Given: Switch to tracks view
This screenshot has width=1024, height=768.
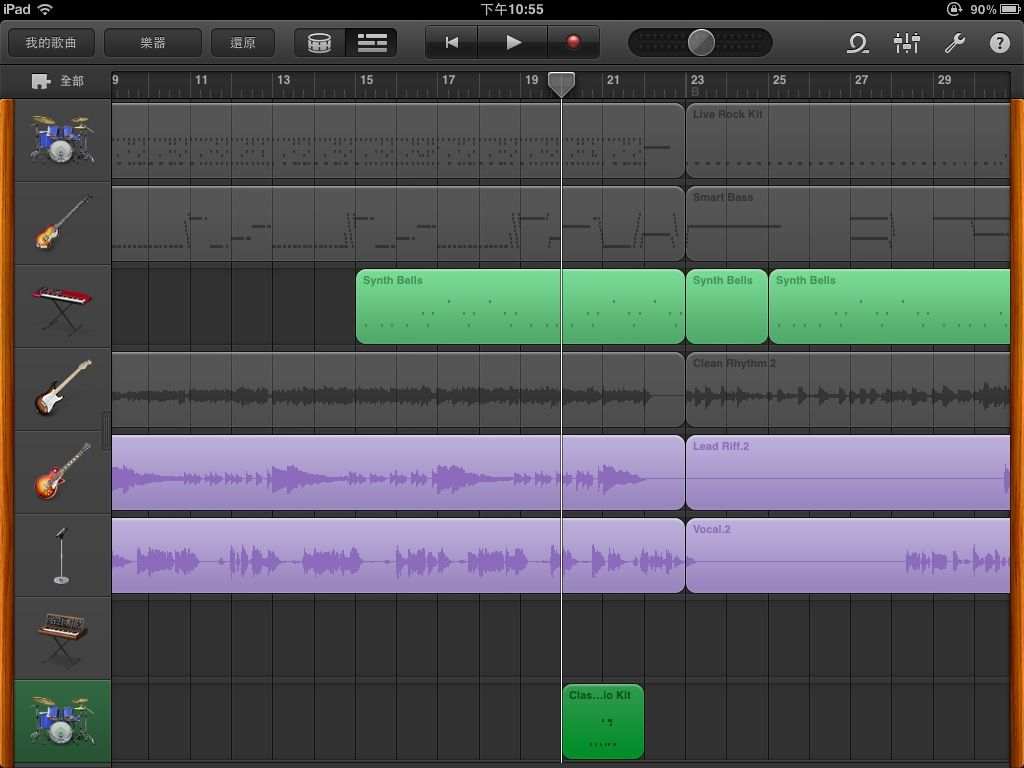Looking at the screenshot, I should (x=372, y=43).
